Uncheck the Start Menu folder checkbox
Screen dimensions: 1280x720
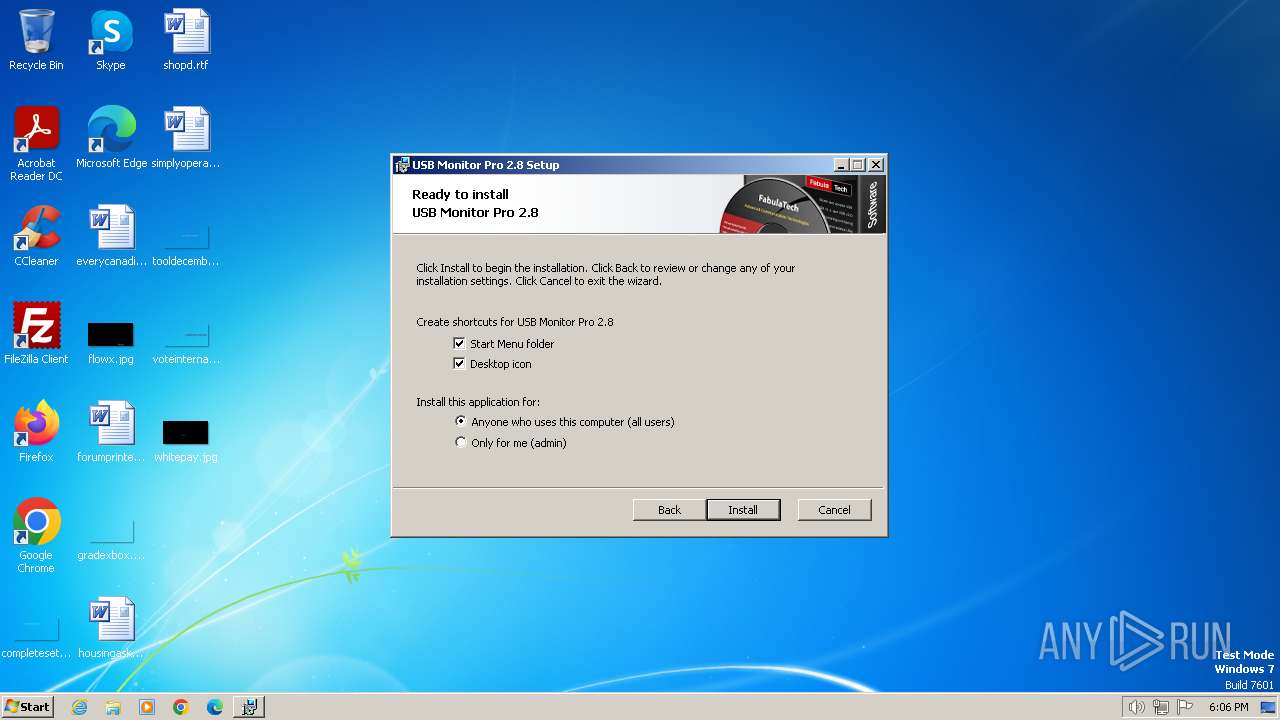[460, 343]
